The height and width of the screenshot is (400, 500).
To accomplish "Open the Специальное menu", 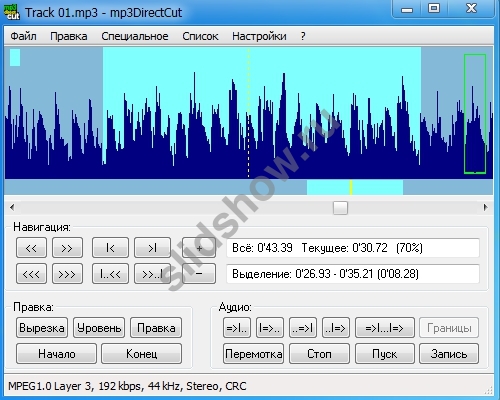I will [x=135, y=36].
